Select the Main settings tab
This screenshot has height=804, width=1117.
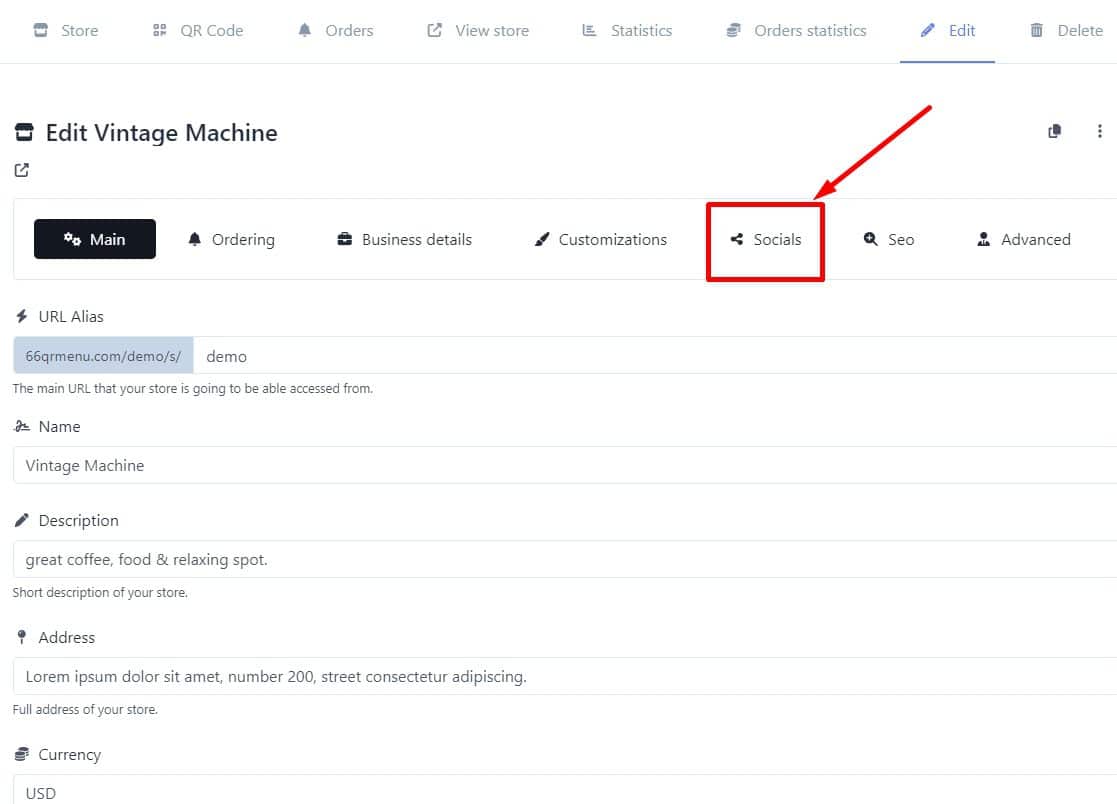pos(95,239)
